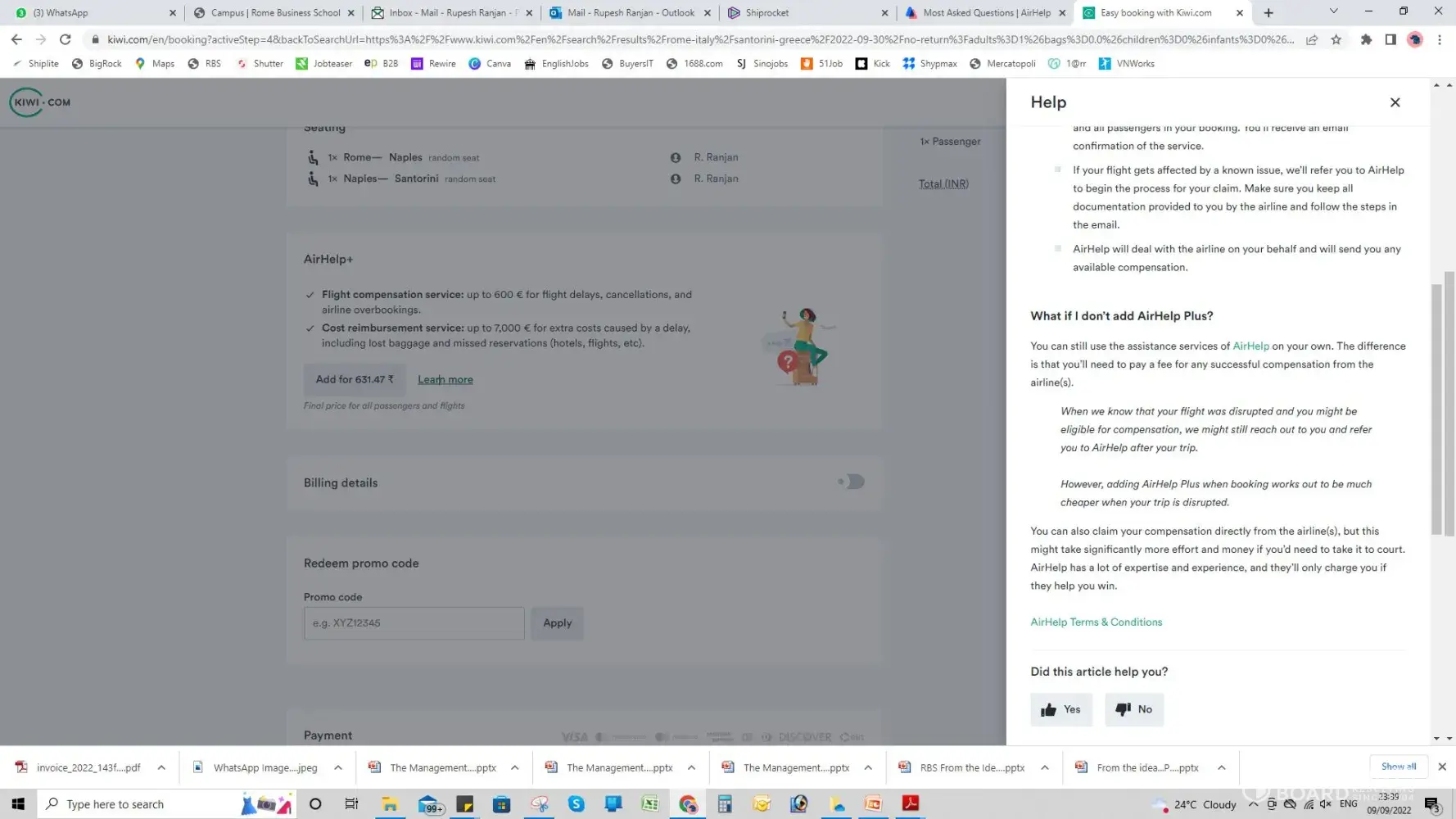Open the Chrome side panel
1456x819 pixels.
click(1390, 39)
